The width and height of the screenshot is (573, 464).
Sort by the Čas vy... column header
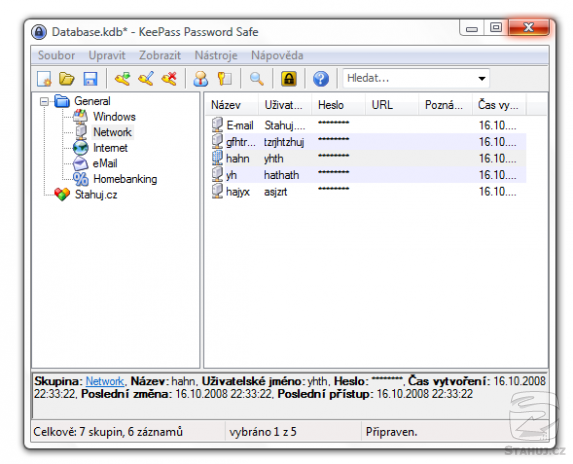pos(499,105)
